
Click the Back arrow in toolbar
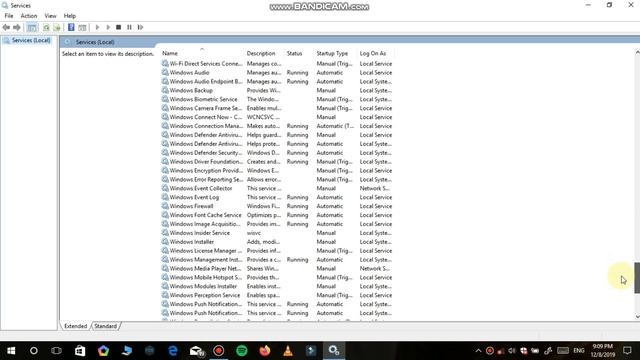6,27
